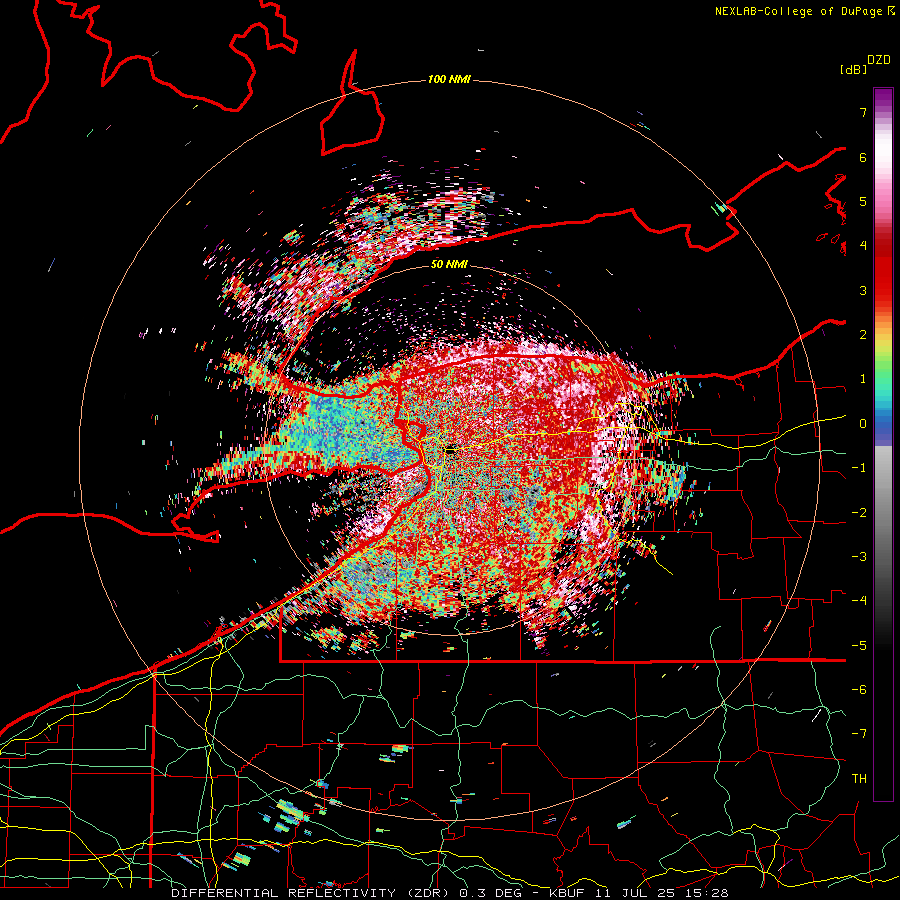The width and height of the screenshot is (900, 900).
Task: Select the "6" value on the color scale
Action: (863, 157)
